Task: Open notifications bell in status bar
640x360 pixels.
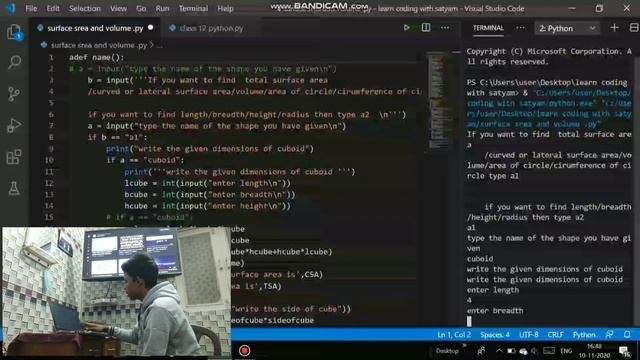Action: tap(627, 334)
